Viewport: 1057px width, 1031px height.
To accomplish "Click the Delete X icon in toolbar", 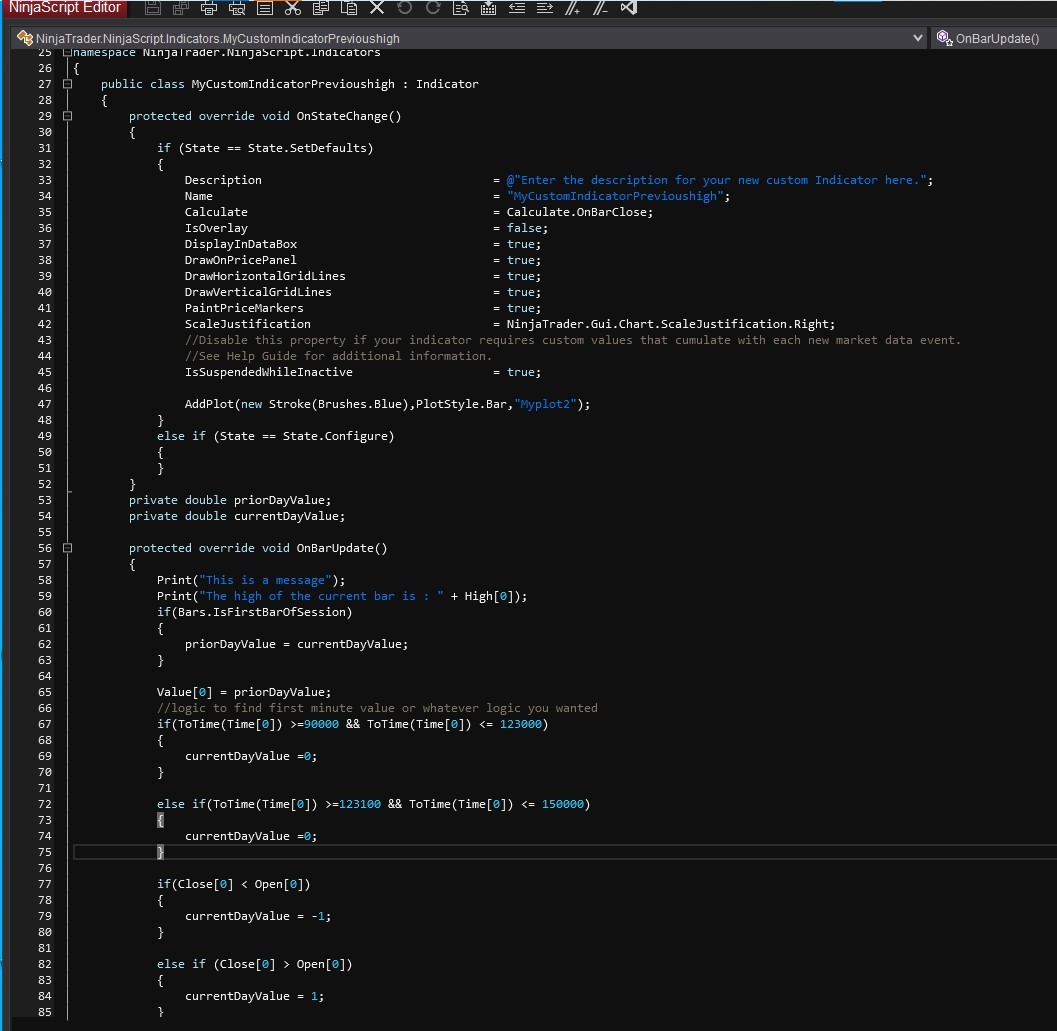I will 377,8.
